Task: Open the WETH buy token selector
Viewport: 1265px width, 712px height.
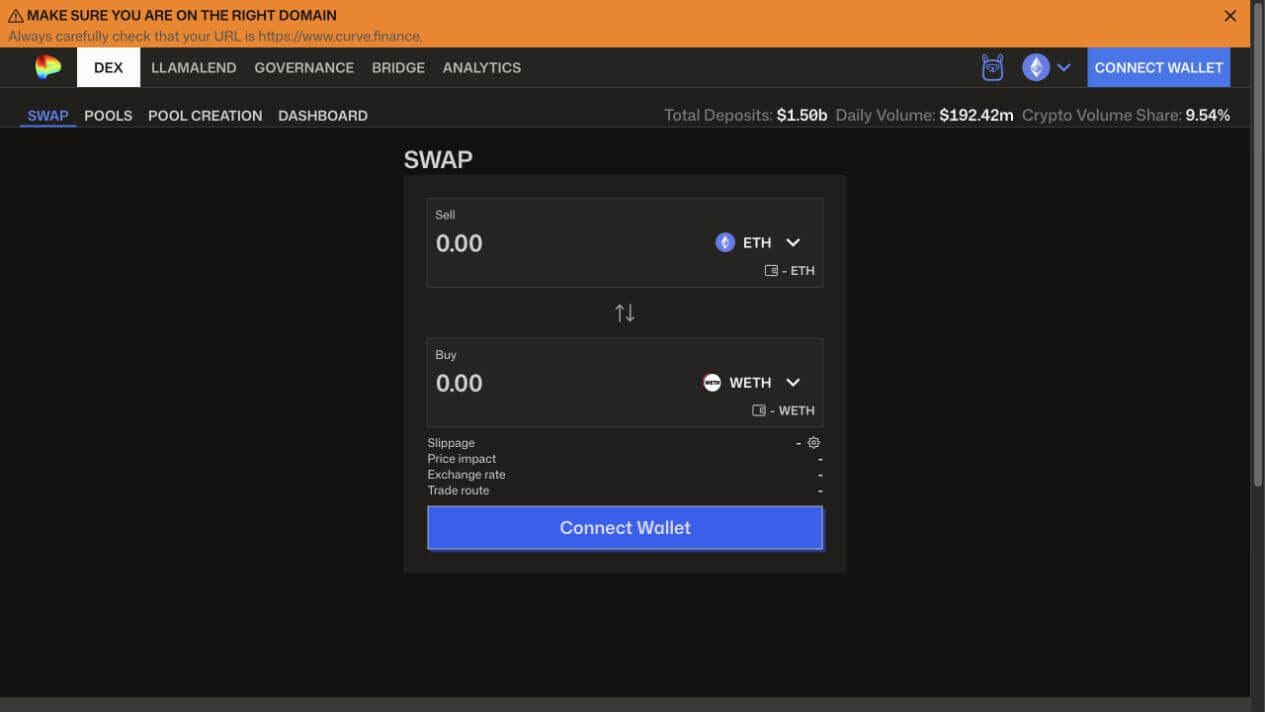Action: click(752, 383)
